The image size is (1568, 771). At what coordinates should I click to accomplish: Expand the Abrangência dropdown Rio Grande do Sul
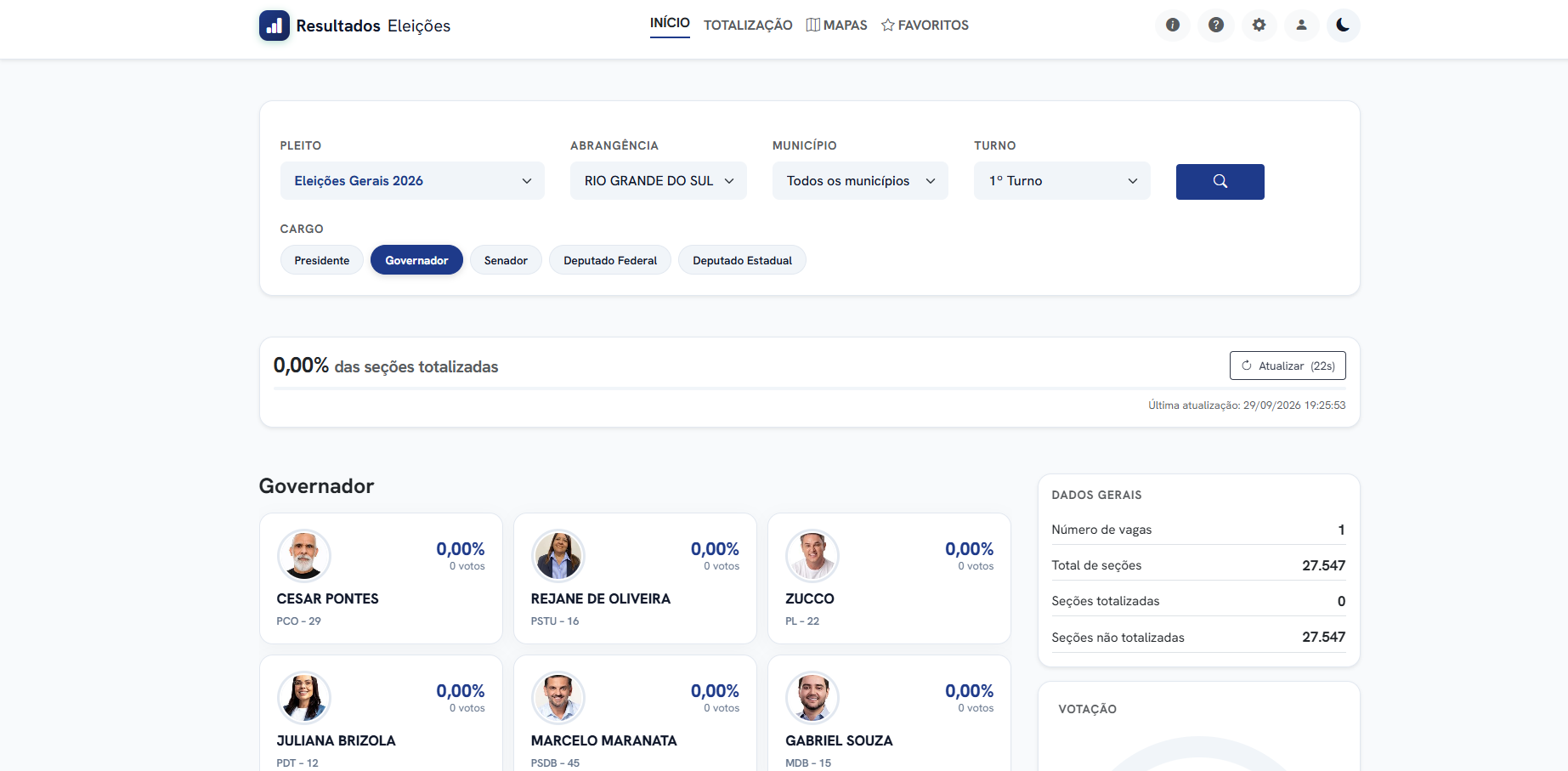pos(659,181)
